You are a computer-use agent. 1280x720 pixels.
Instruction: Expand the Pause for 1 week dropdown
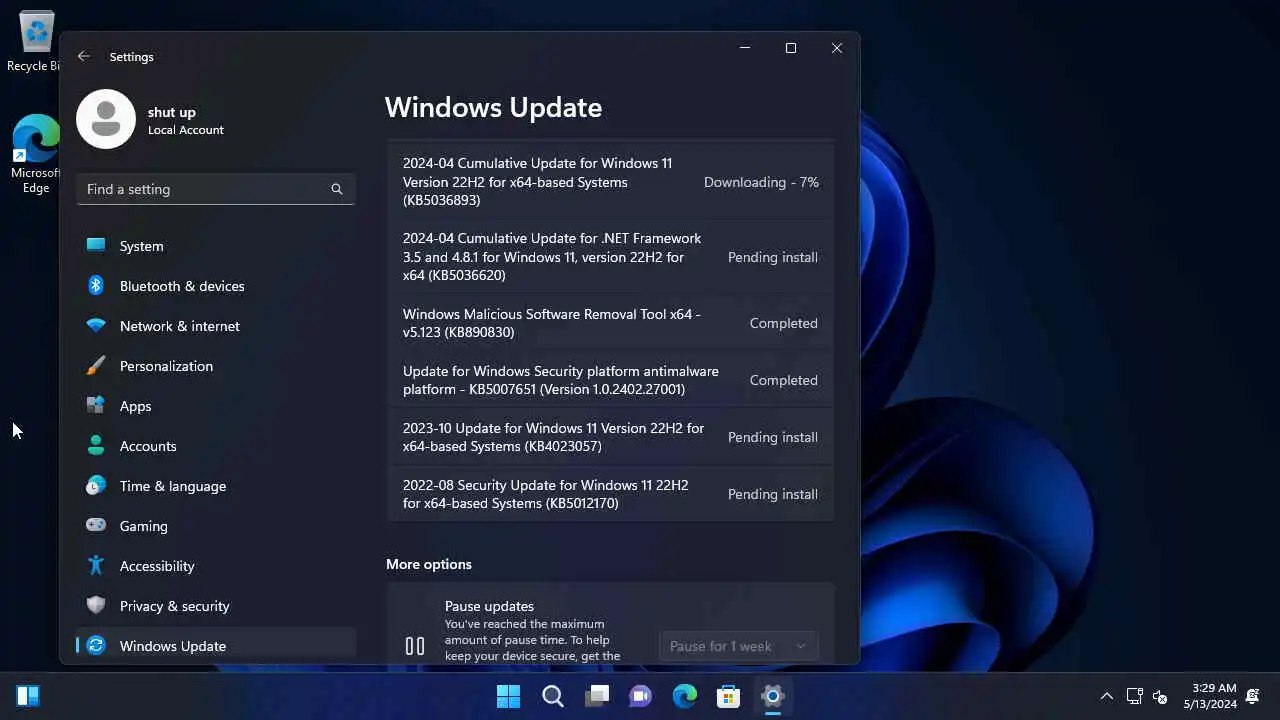pyautogui.click(x=739, y=647)
